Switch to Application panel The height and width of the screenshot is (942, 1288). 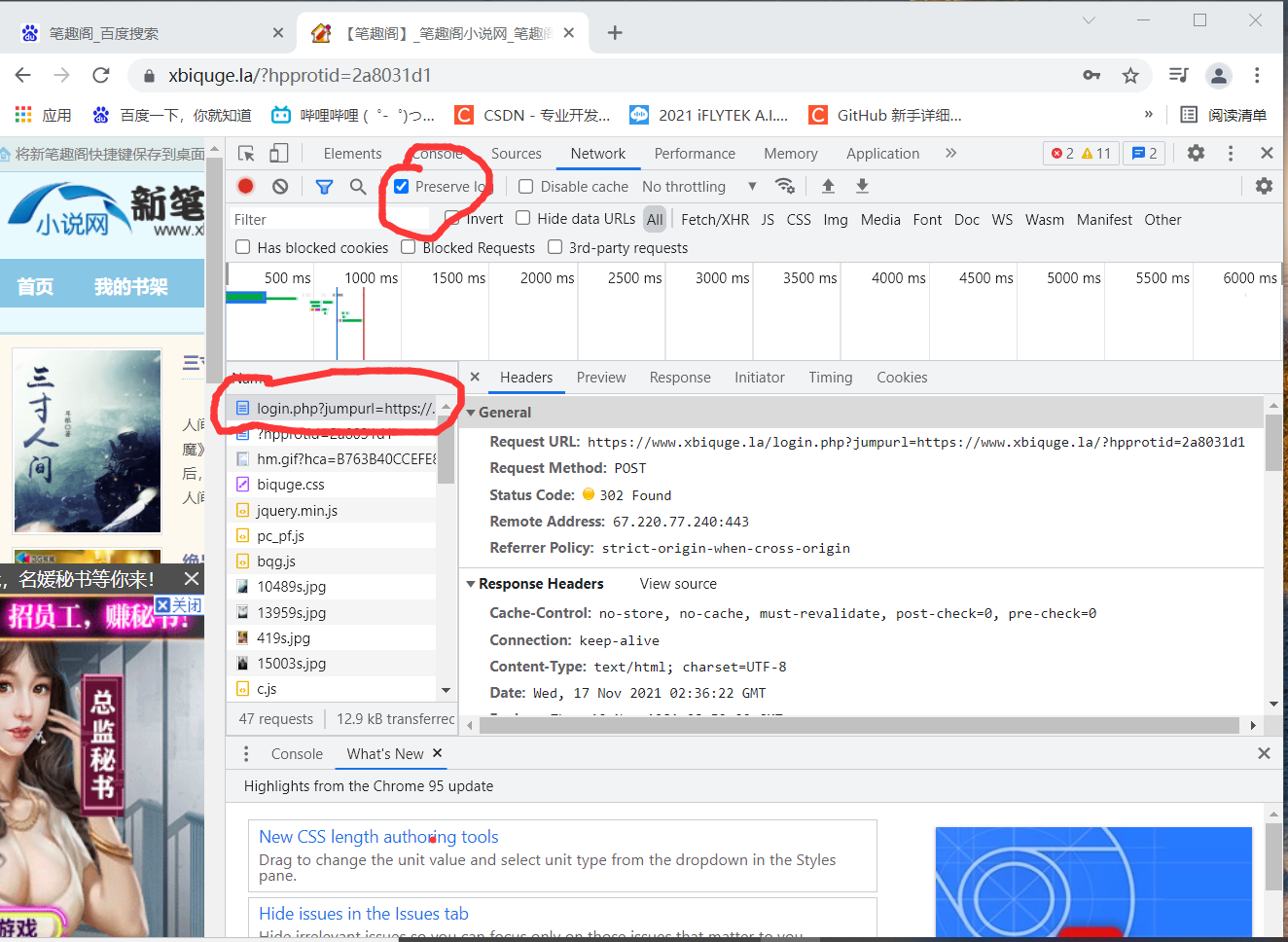pos(882,154)
